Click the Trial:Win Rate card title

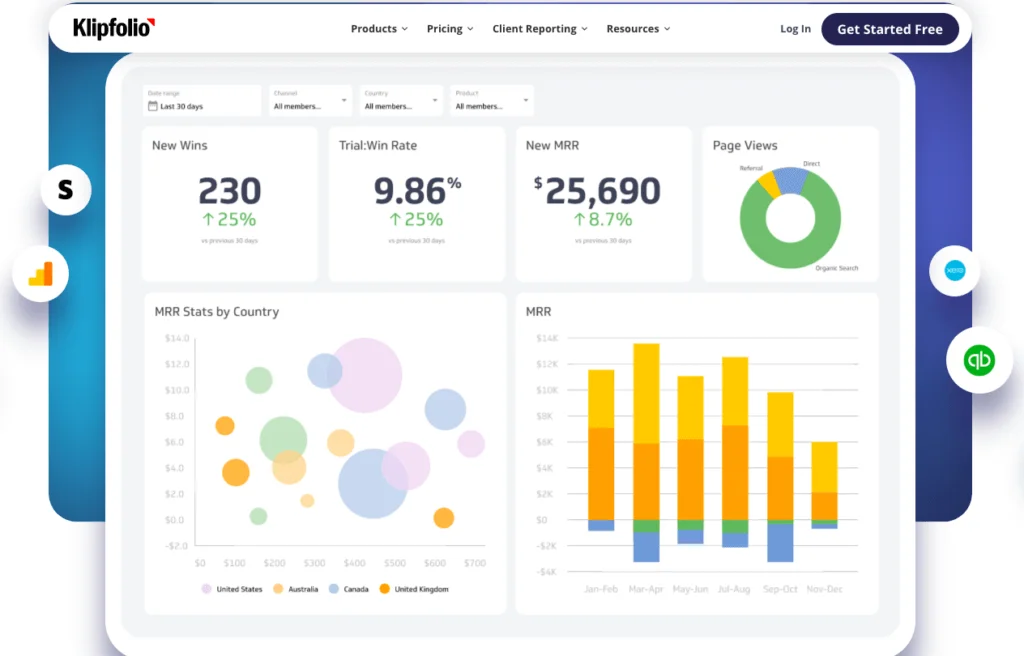377,146
